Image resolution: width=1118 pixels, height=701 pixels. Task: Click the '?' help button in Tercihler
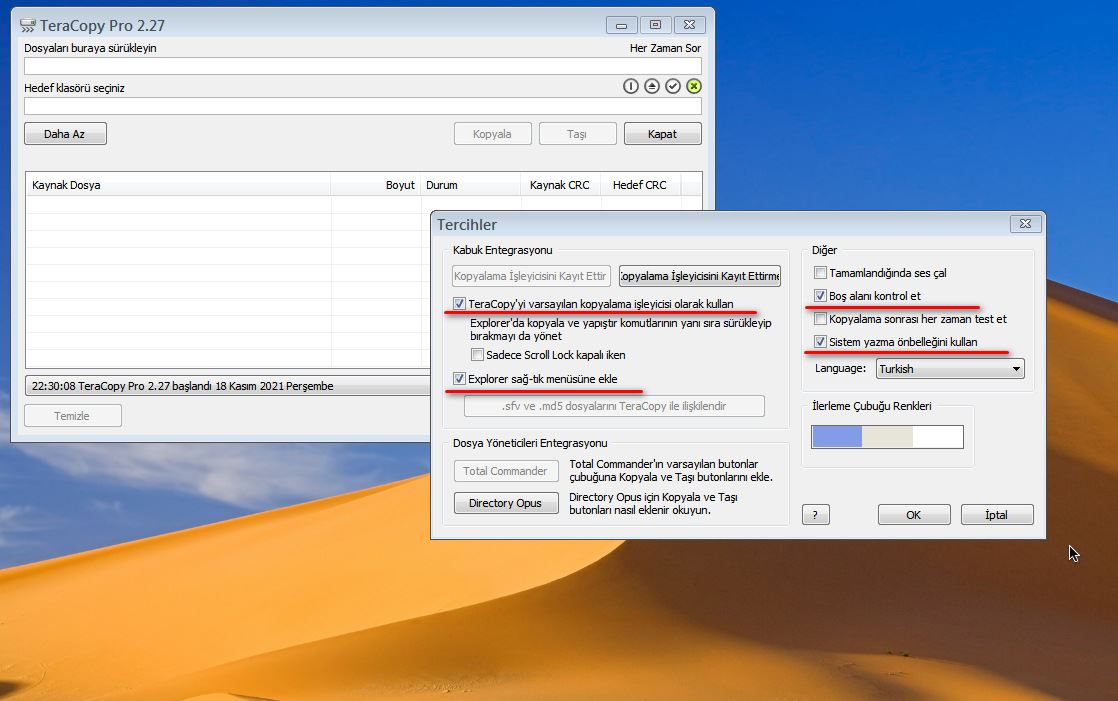(816, 515)
